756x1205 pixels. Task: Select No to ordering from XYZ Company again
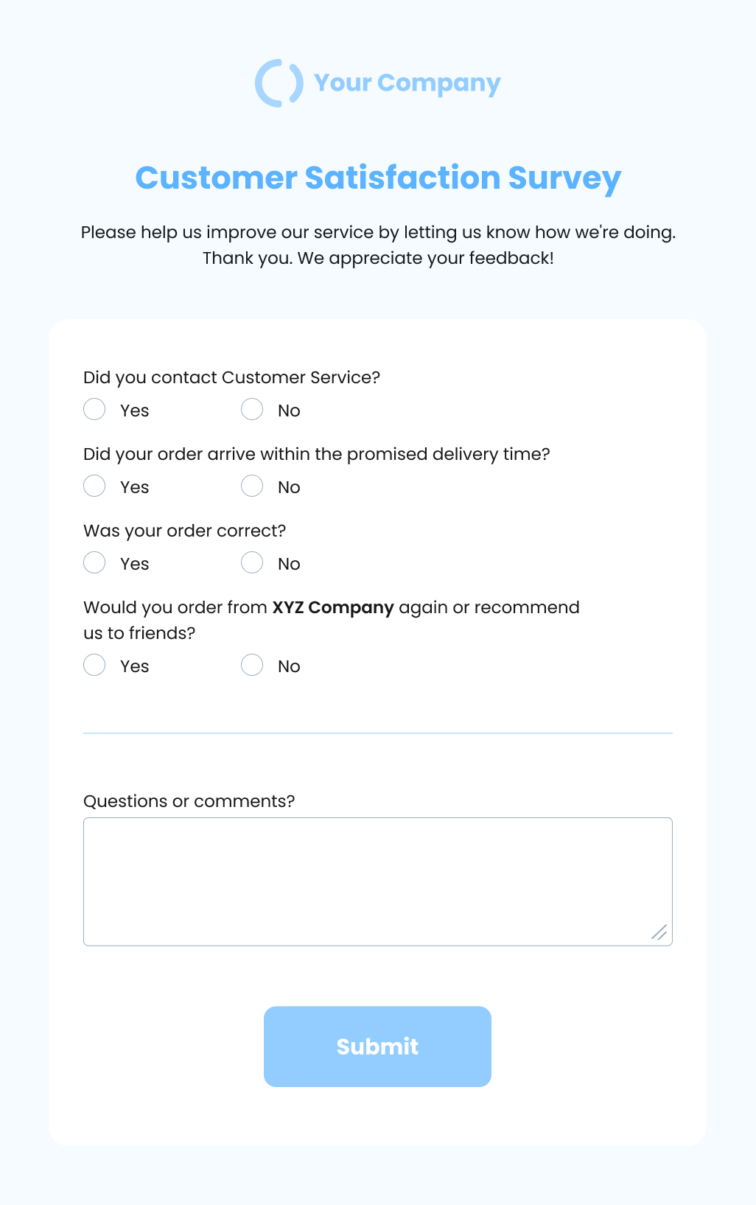click(x=252, y=665)
